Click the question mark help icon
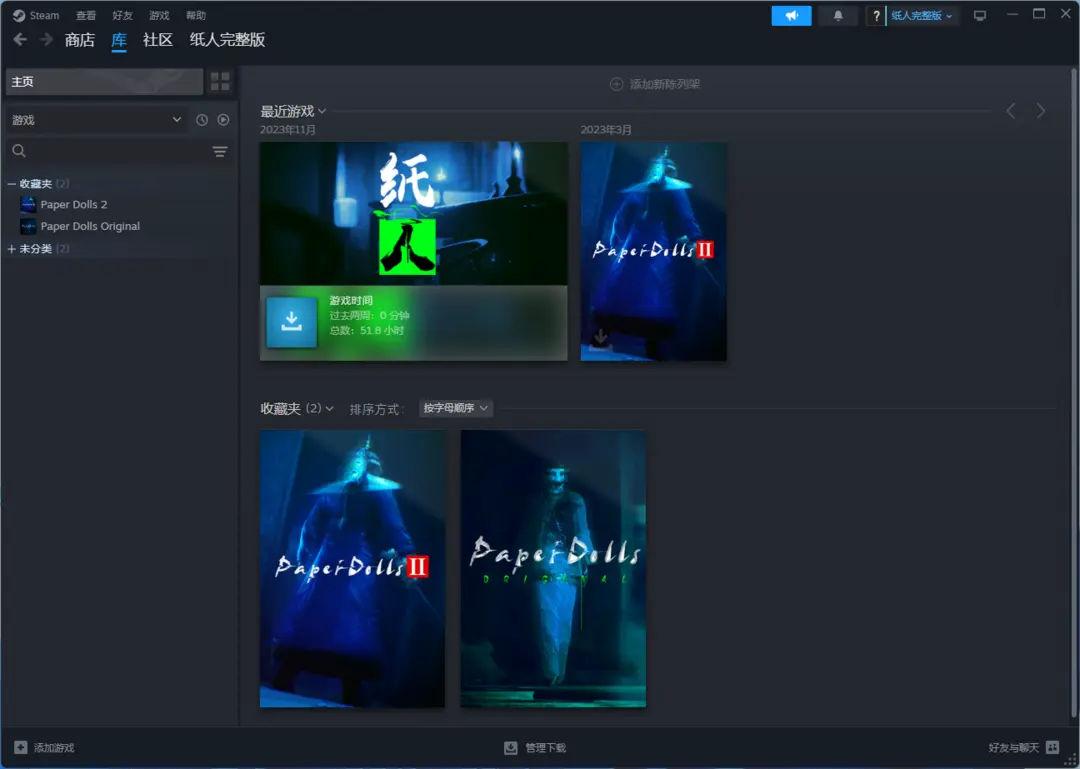1080x769 pixels. pyautogui.click(x=876, y=15)
